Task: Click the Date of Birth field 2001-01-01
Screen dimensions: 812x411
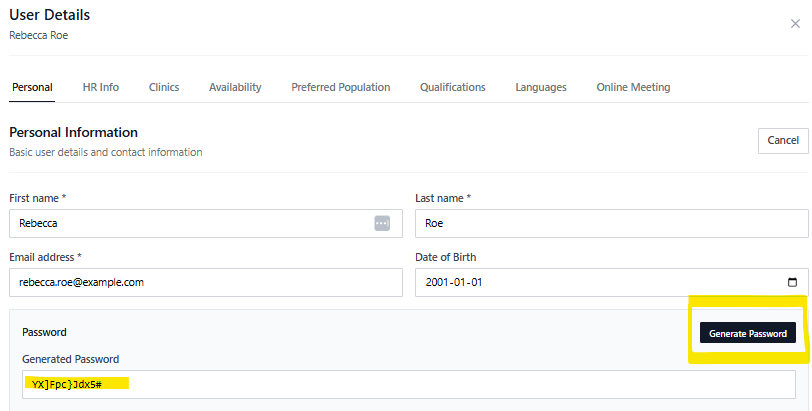Action: click(612, 283)
